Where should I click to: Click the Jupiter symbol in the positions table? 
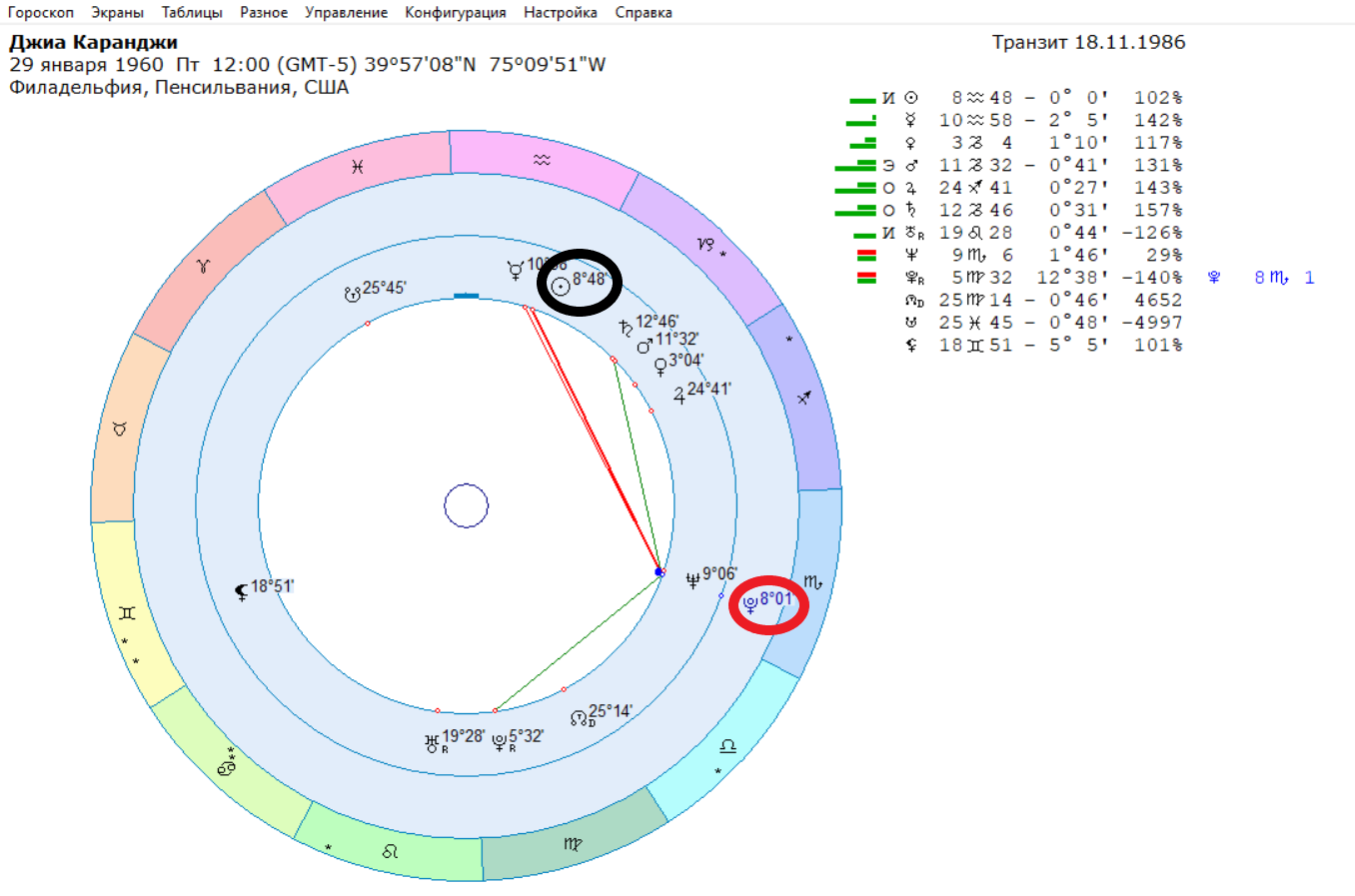click(911, 188)
